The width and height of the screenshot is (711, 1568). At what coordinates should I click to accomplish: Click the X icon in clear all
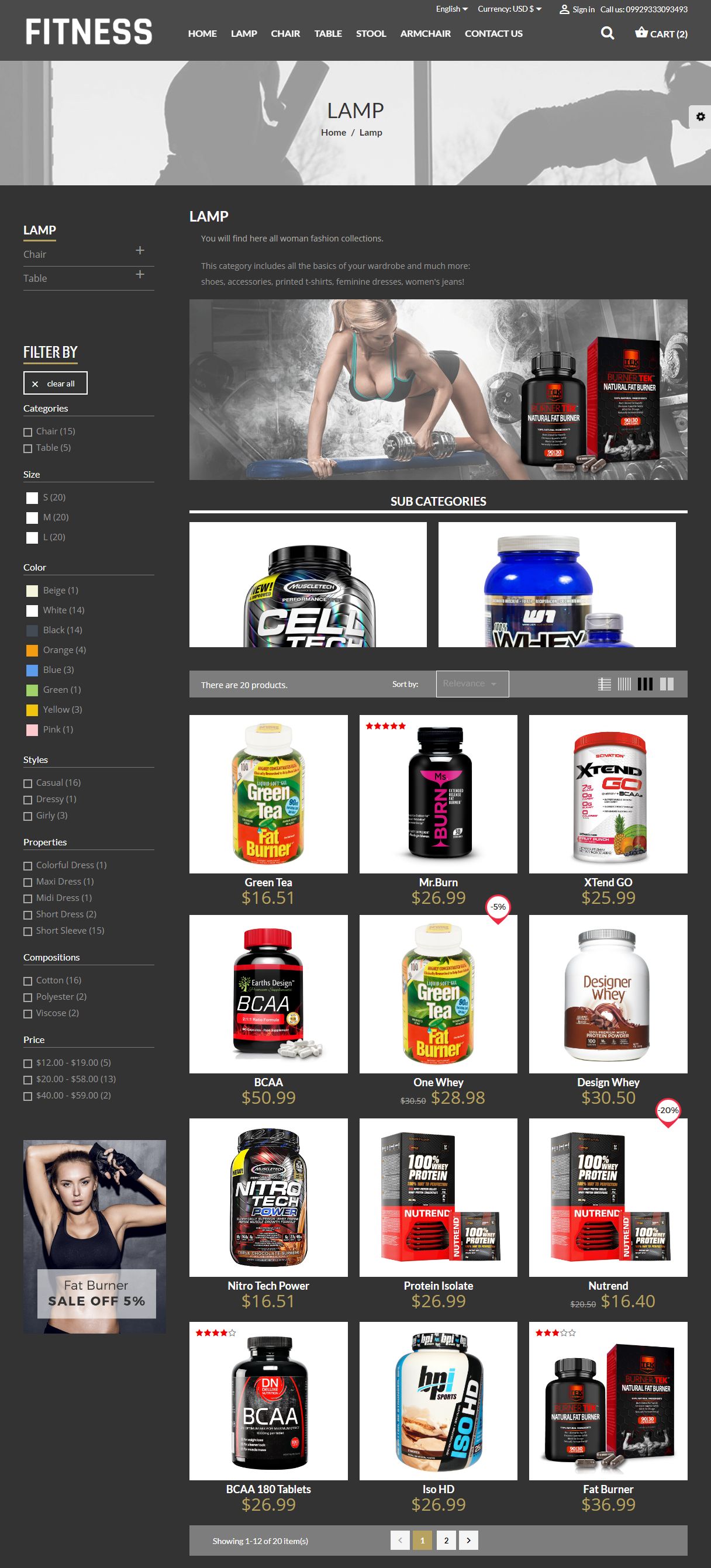pos(34,384)
